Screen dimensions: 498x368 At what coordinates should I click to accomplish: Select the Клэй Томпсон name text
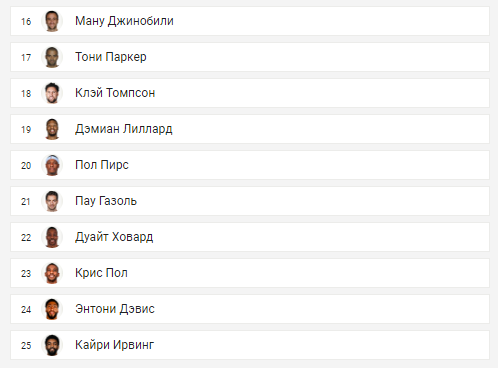[x=115, y=93]
